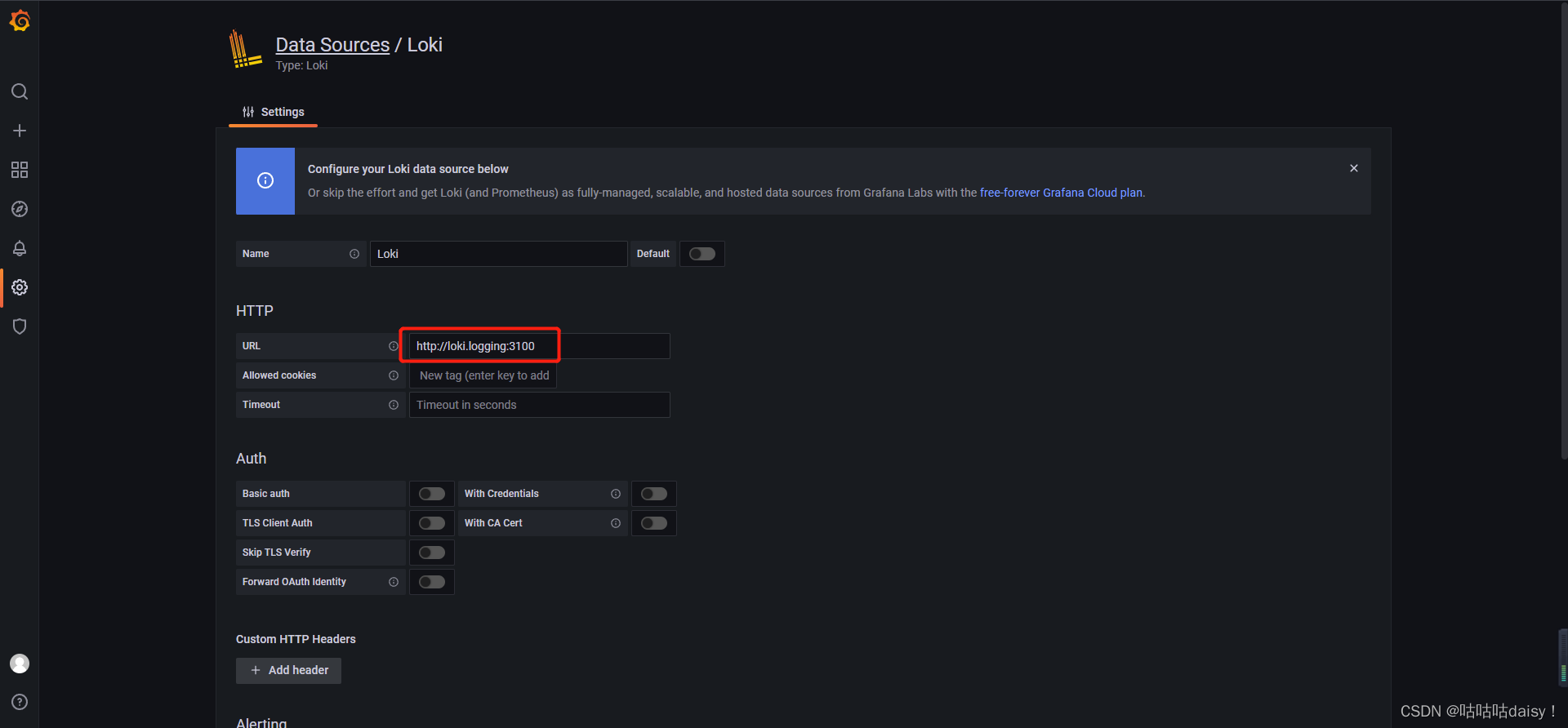Click the Custom HTTP Headers heading
1568x728 pixels.
pyautogui.click(x=296, y=639)
